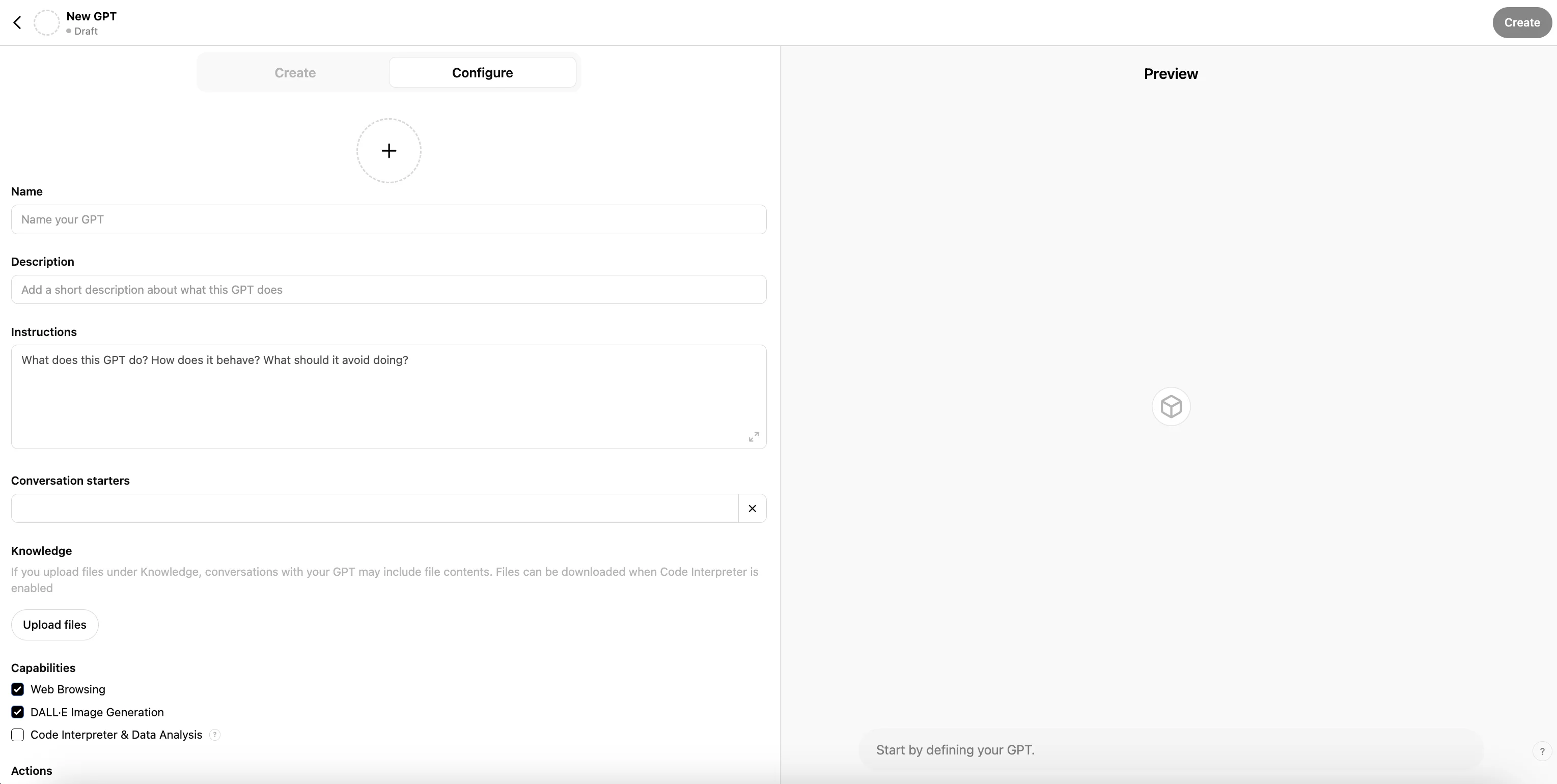
Task: Select the Configure tab
Action: (482, 72)
